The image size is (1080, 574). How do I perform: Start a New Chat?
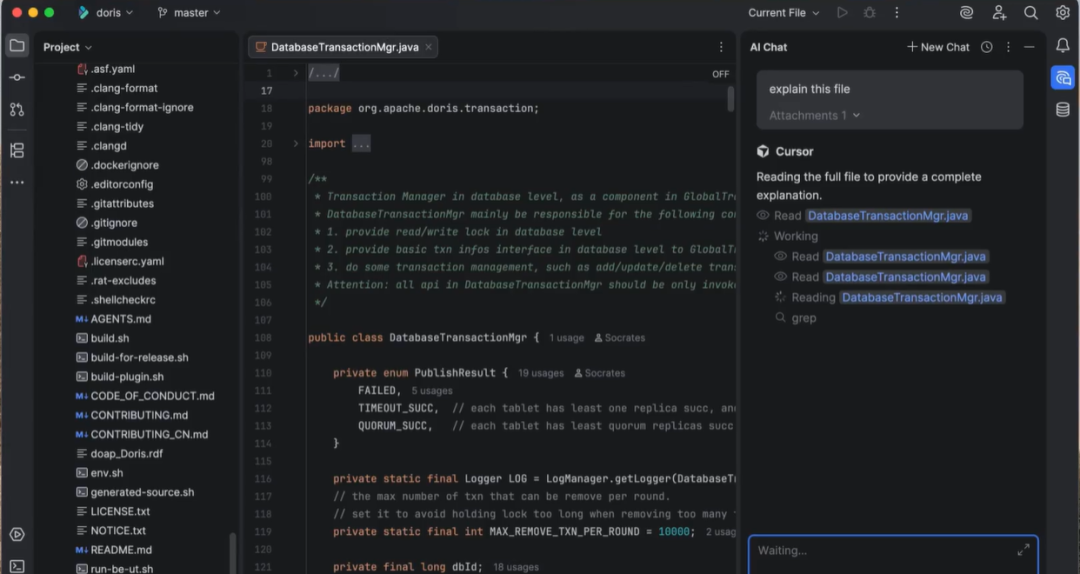click(938, 47)
